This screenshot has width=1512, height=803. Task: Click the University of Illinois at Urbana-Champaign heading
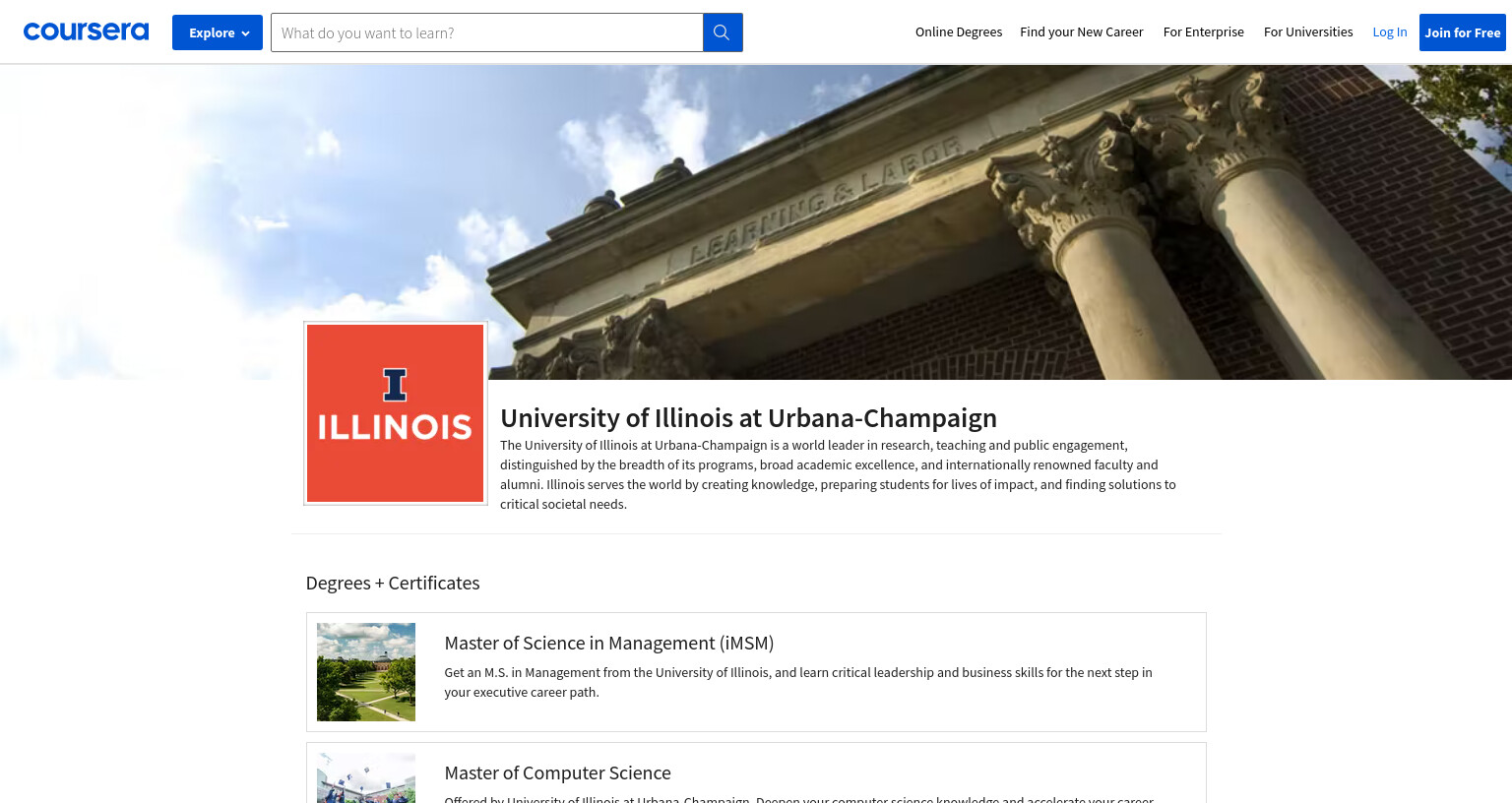[748, 418]
